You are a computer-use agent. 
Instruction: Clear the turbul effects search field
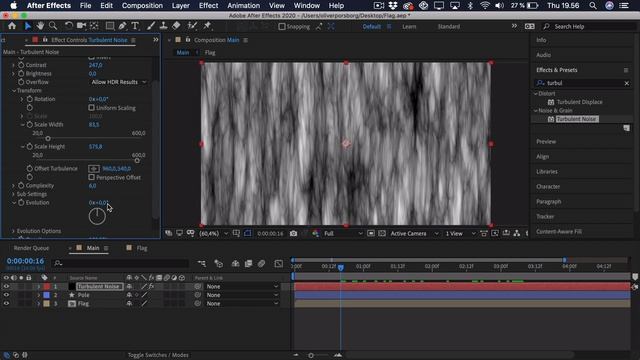coord(627,83)
